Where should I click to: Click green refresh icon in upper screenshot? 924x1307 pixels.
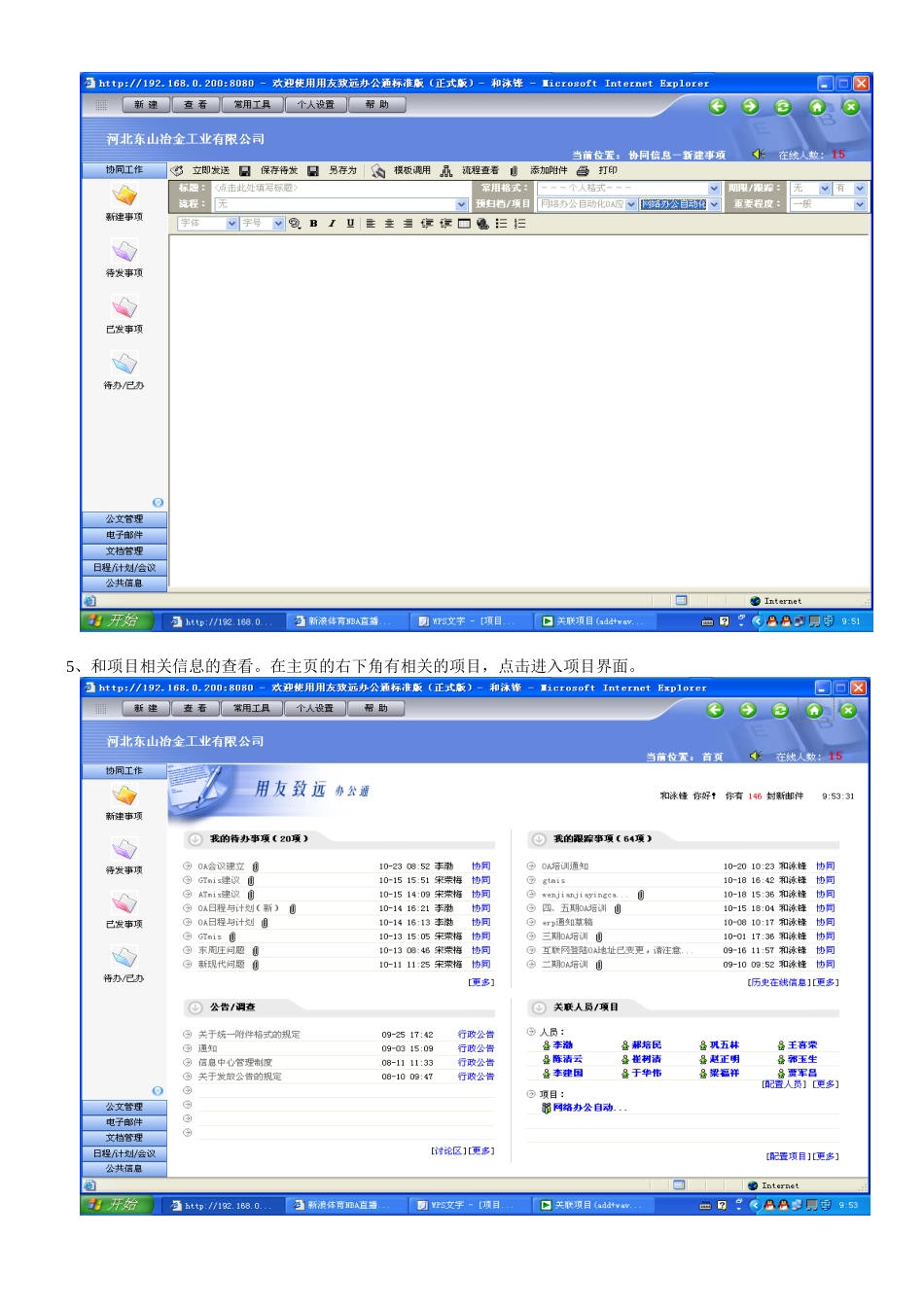pyautogui.click(x=783, y=106)
